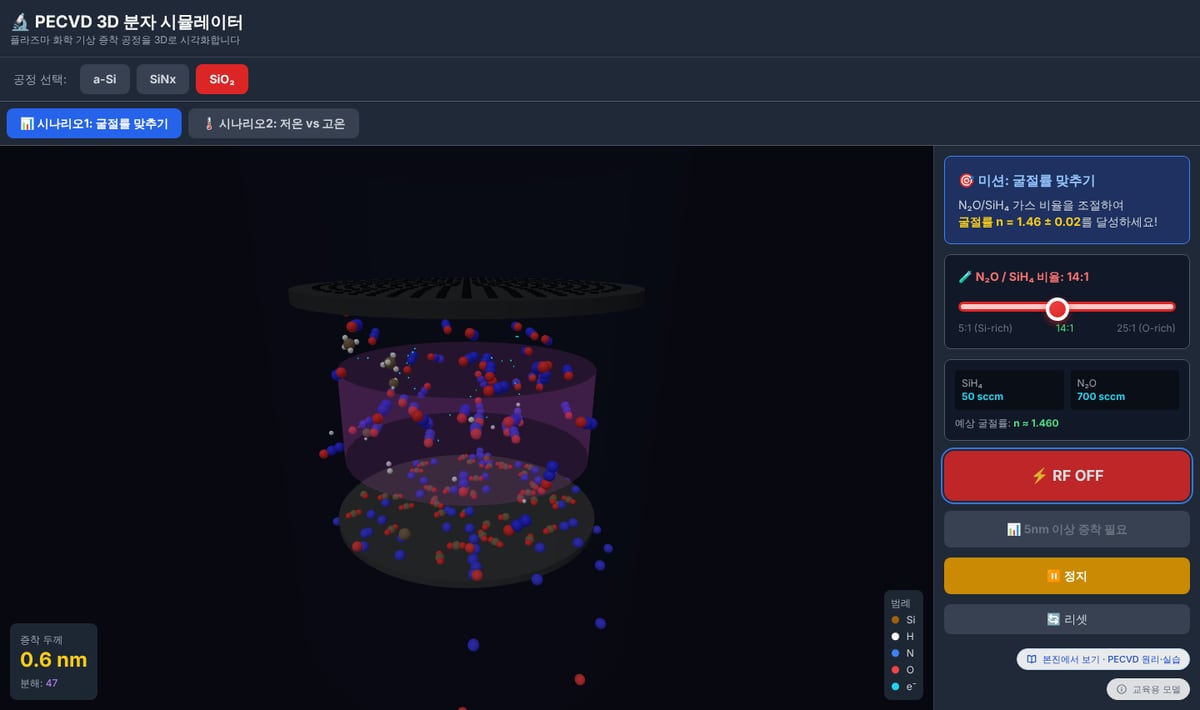Click the chart icon on 시나리오1 tab
1200x710 pixels.
pyautogui.click(x=27, y=124)
